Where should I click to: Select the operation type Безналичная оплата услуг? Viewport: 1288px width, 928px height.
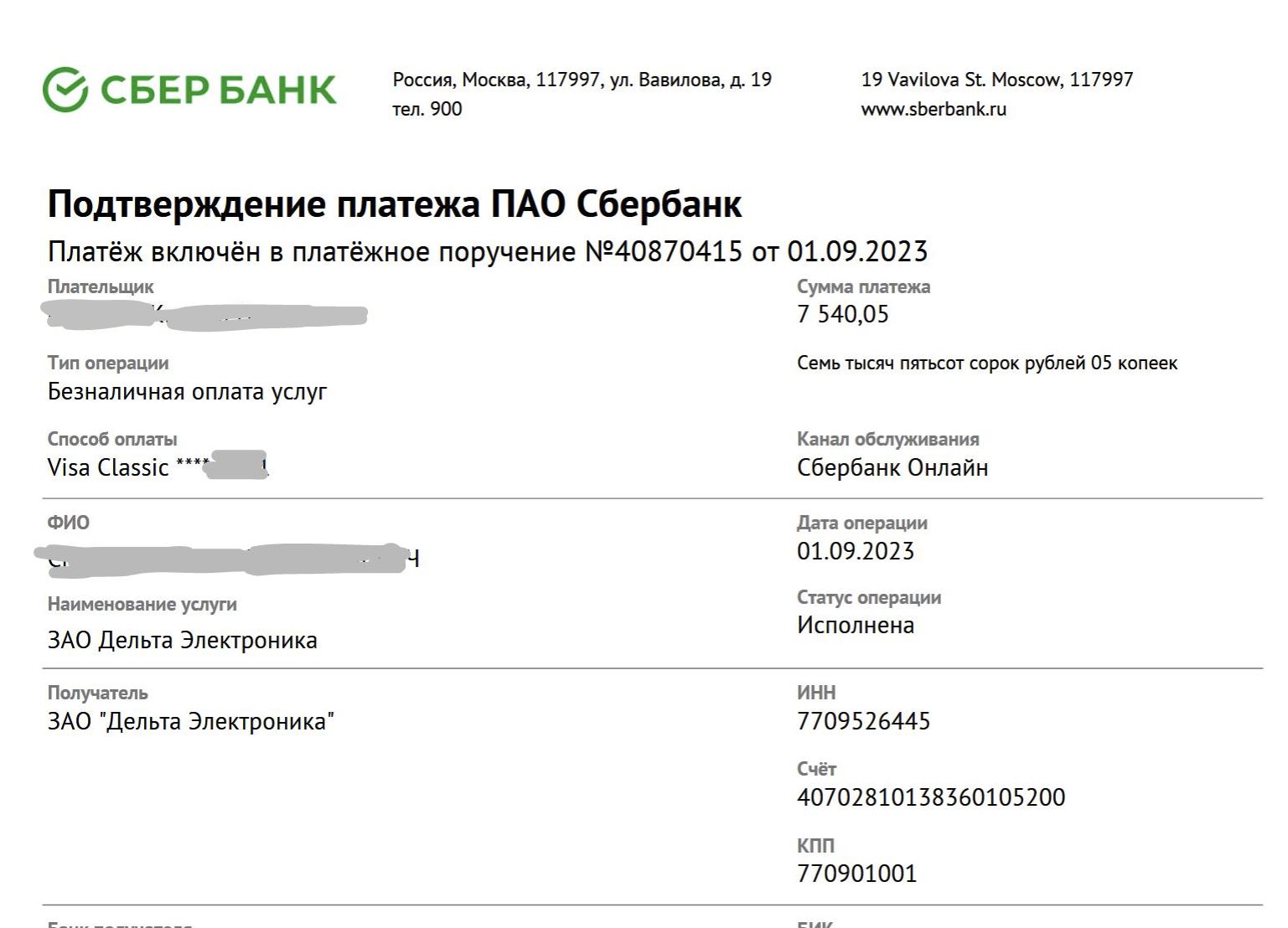188,392
